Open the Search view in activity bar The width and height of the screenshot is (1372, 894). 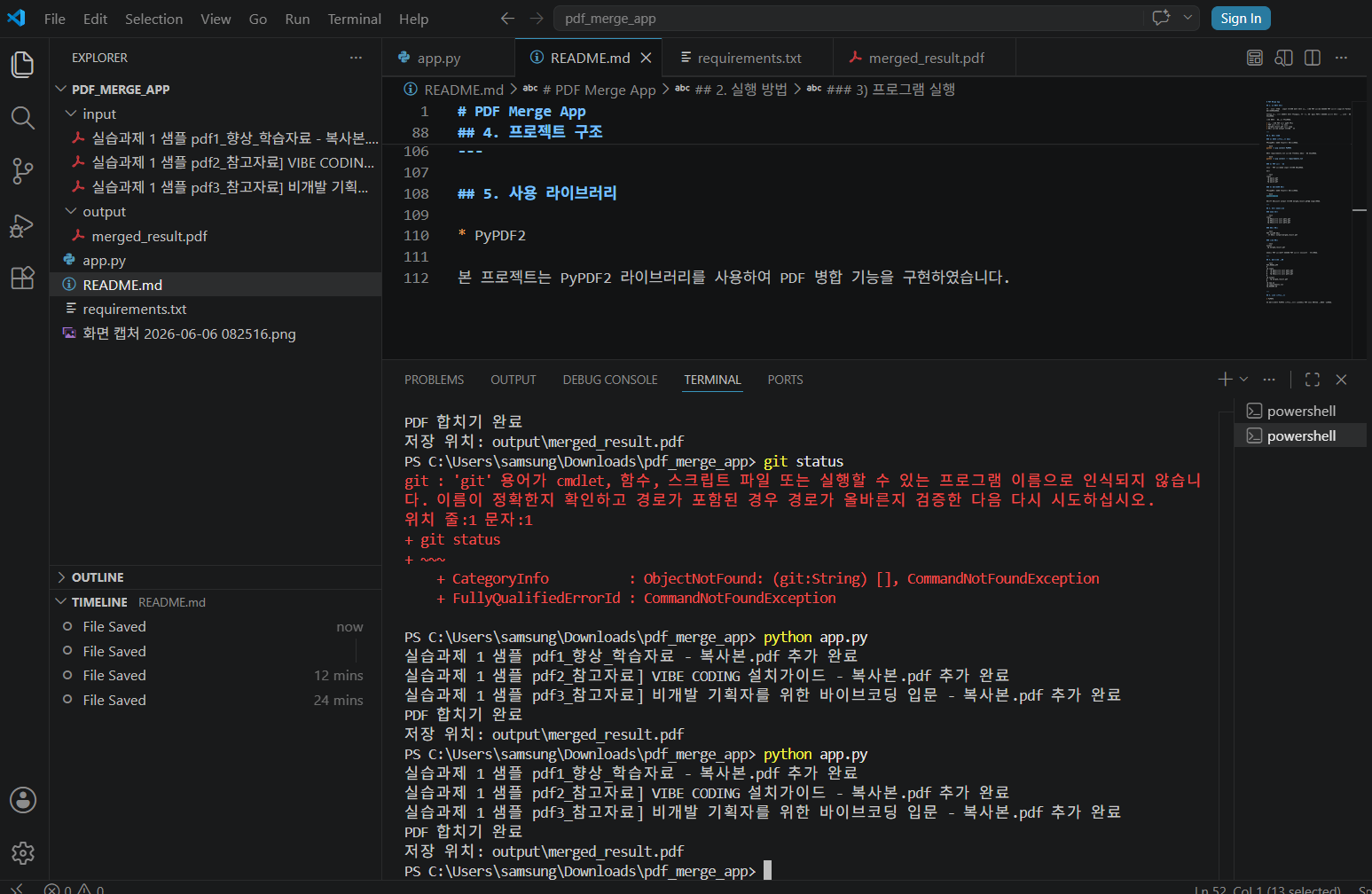23,118
